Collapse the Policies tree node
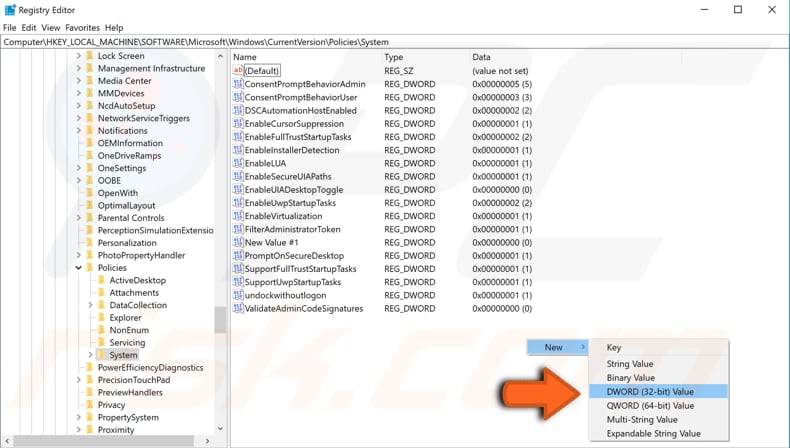This screenshot has height=448, width=790. coord(79,268)
